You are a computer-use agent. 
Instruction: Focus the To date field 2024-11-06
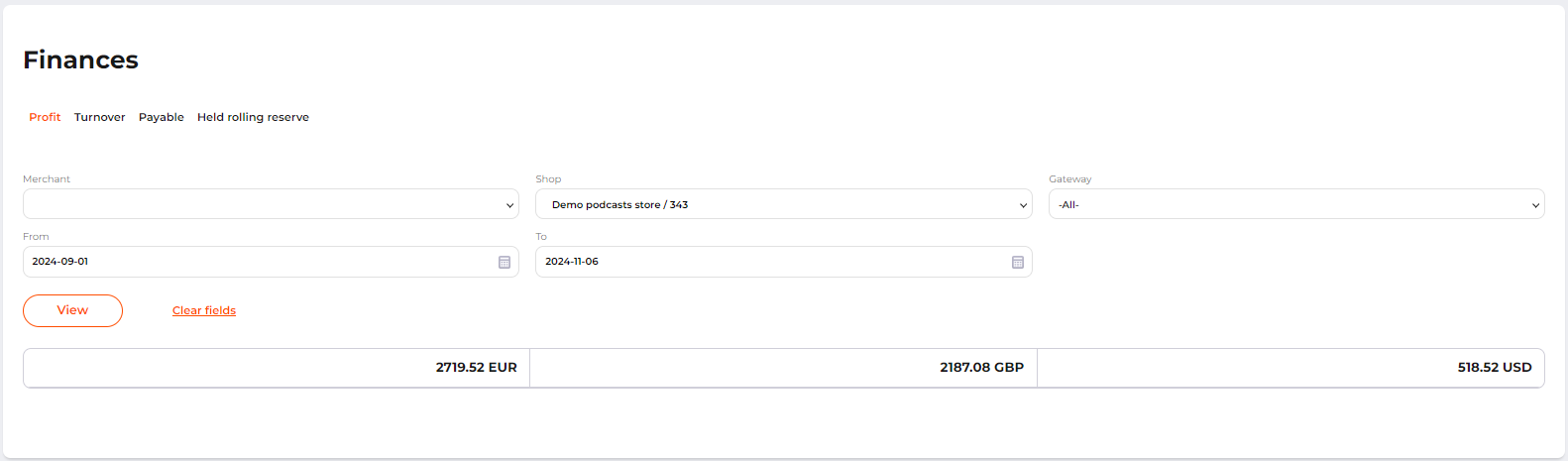click(768, 262)
